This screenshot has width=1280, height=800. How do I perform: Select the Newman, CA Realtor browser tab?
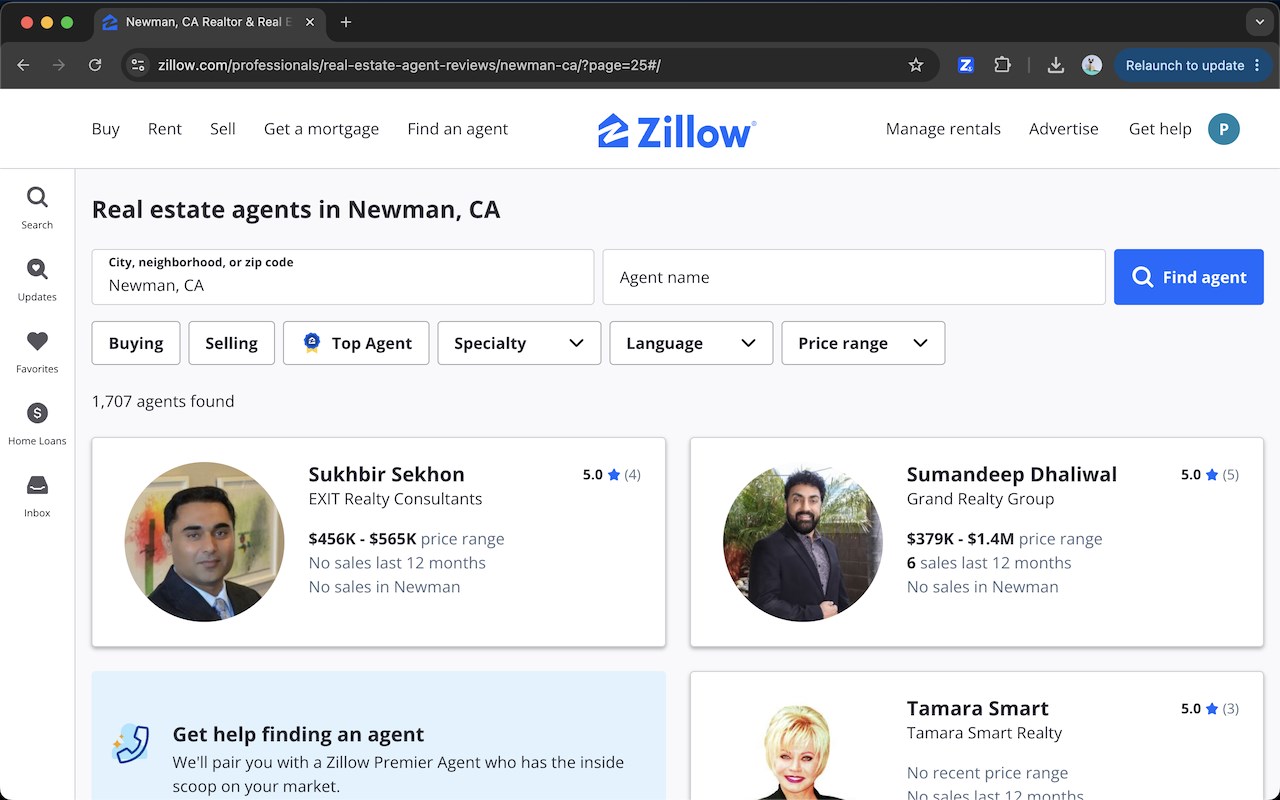(x=207, y=22)
